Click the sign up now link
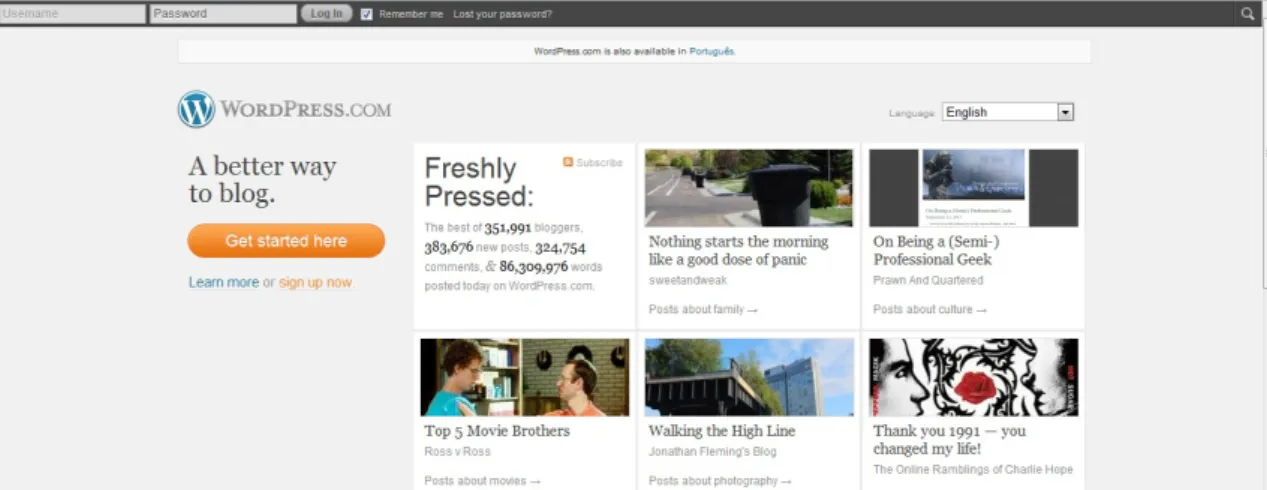1267x490 pixels. click(315, 283)
